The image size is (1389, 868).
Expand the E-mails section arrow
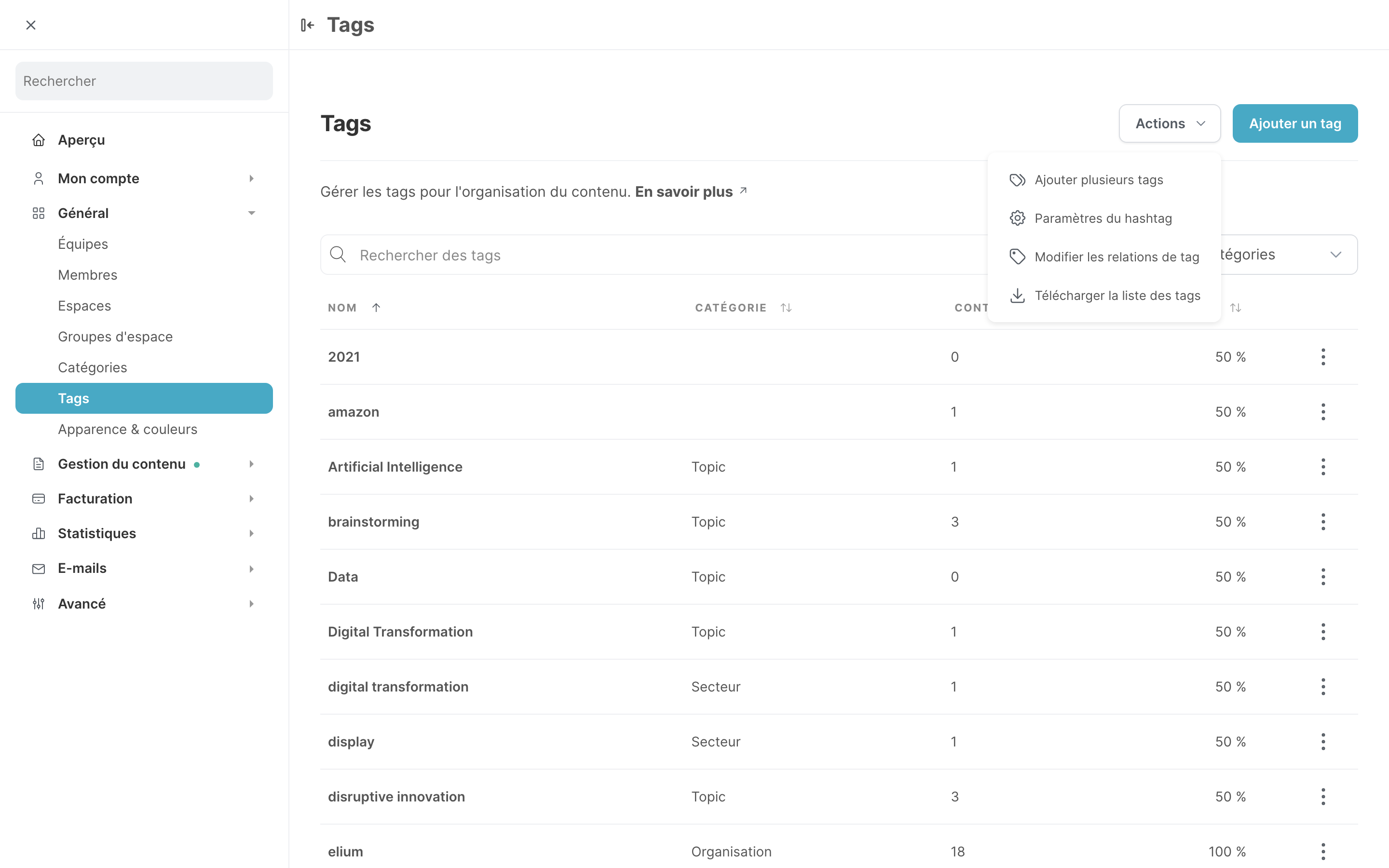click(251, 569)
